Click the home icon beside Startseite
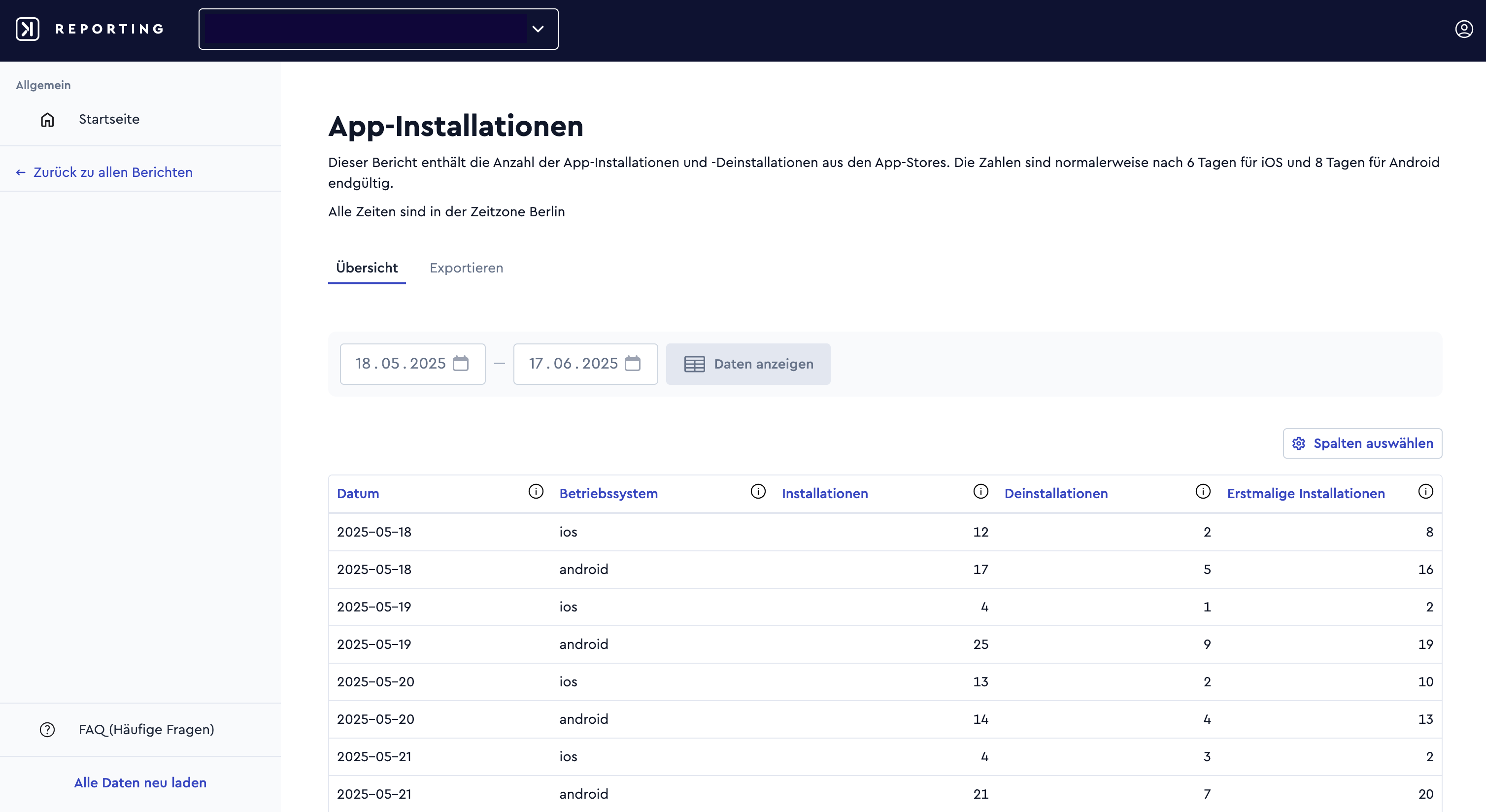Image resolution: width=1486 pixels, height=812 pixels. point(47,119)
